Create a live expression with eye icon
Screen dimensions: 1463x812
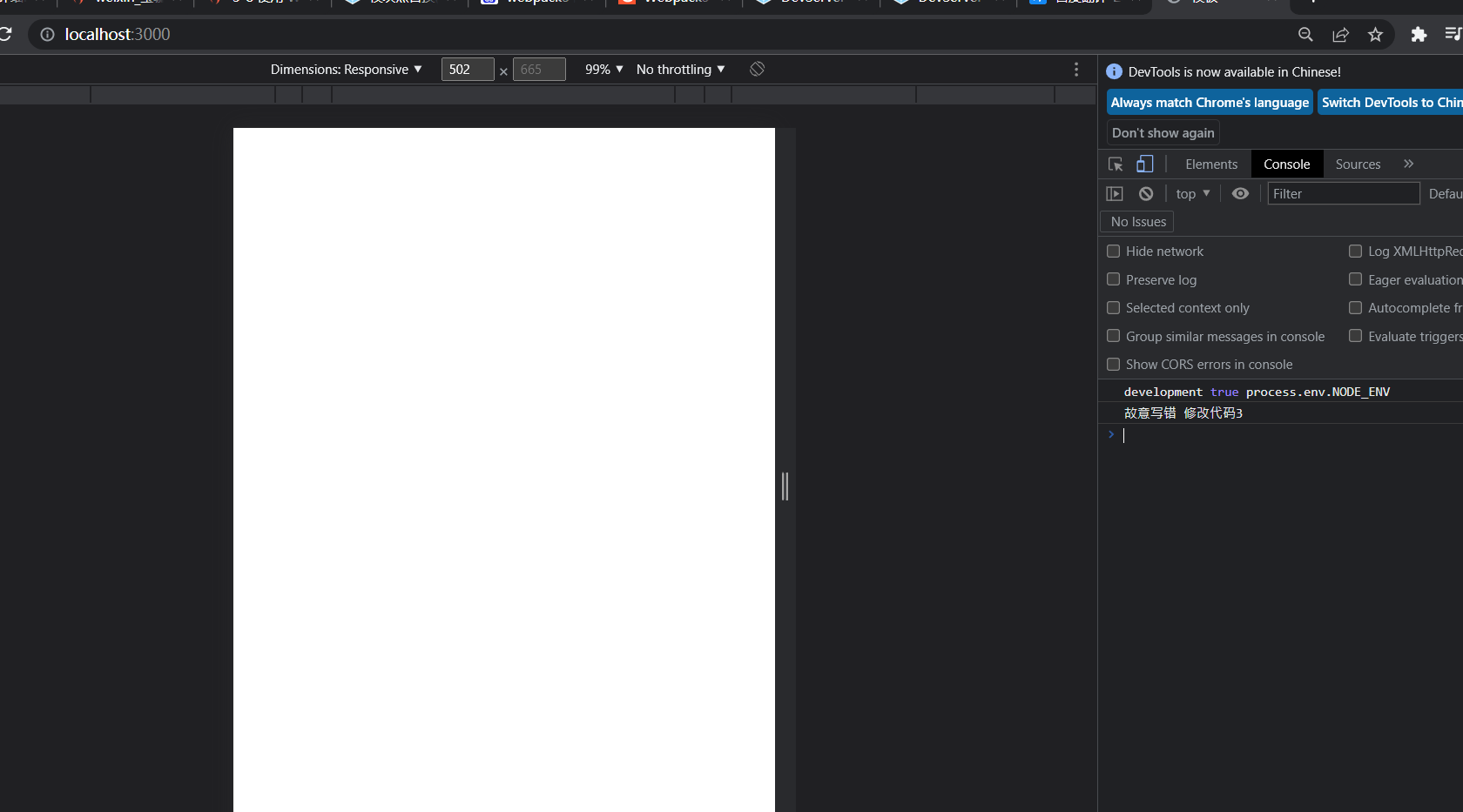point(1240,193)
